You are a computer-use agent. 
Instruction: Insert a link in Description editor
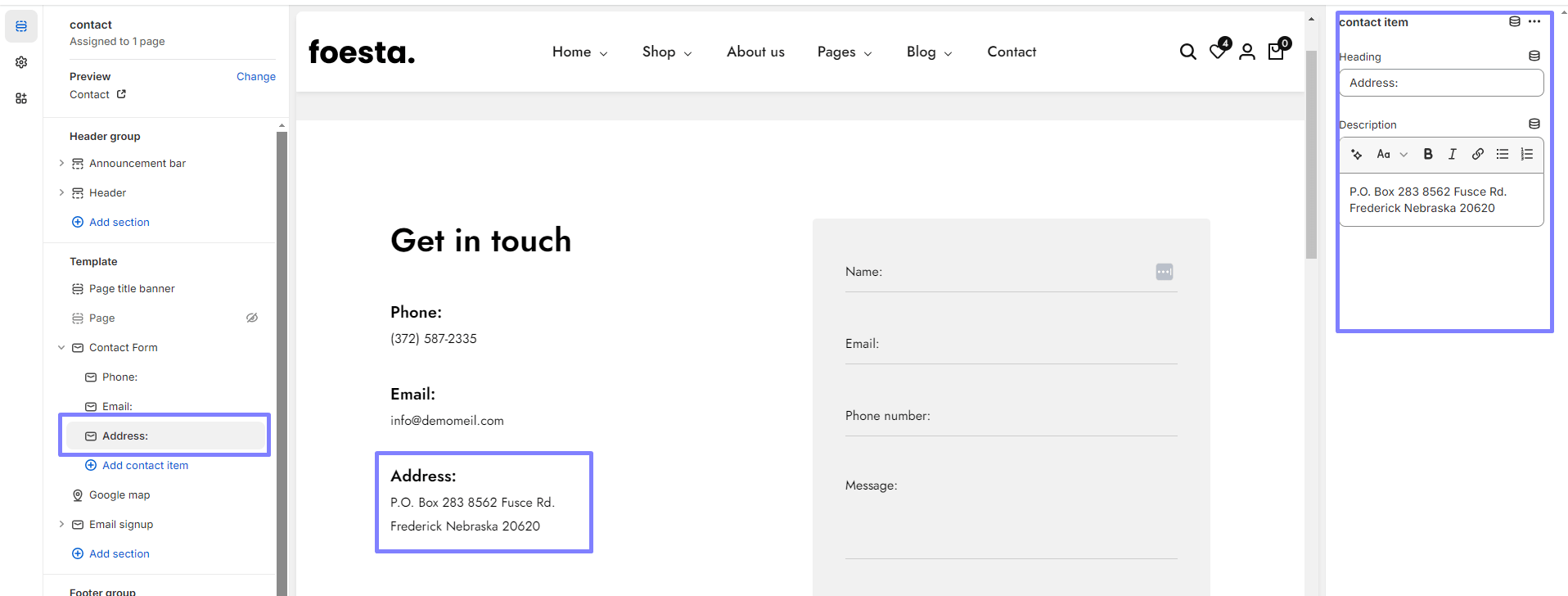coord(1477,154)
